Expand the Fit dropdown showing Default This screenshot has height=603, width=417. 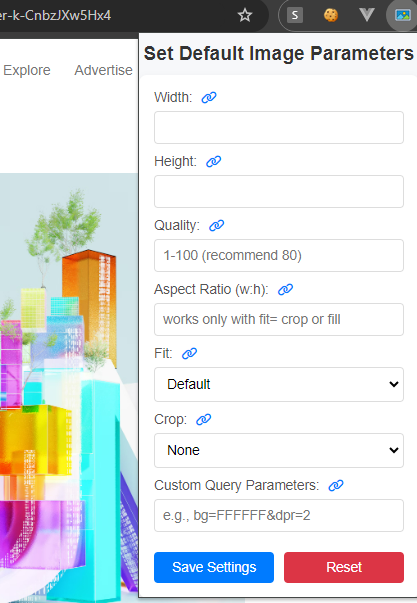tap(279, 384)
